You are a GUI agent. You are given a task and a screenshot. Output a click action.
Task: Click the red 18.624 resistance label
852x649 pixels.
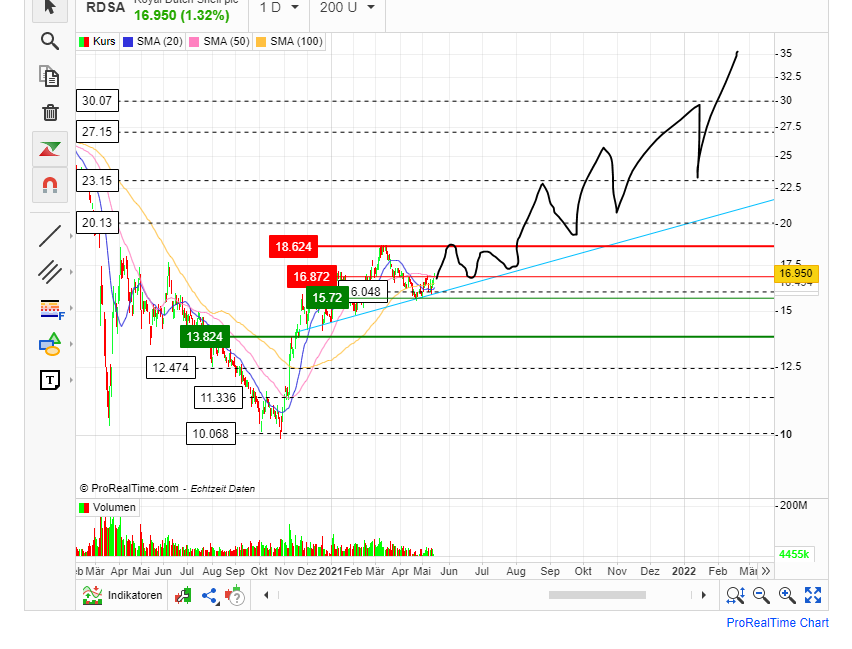[293, 247]
